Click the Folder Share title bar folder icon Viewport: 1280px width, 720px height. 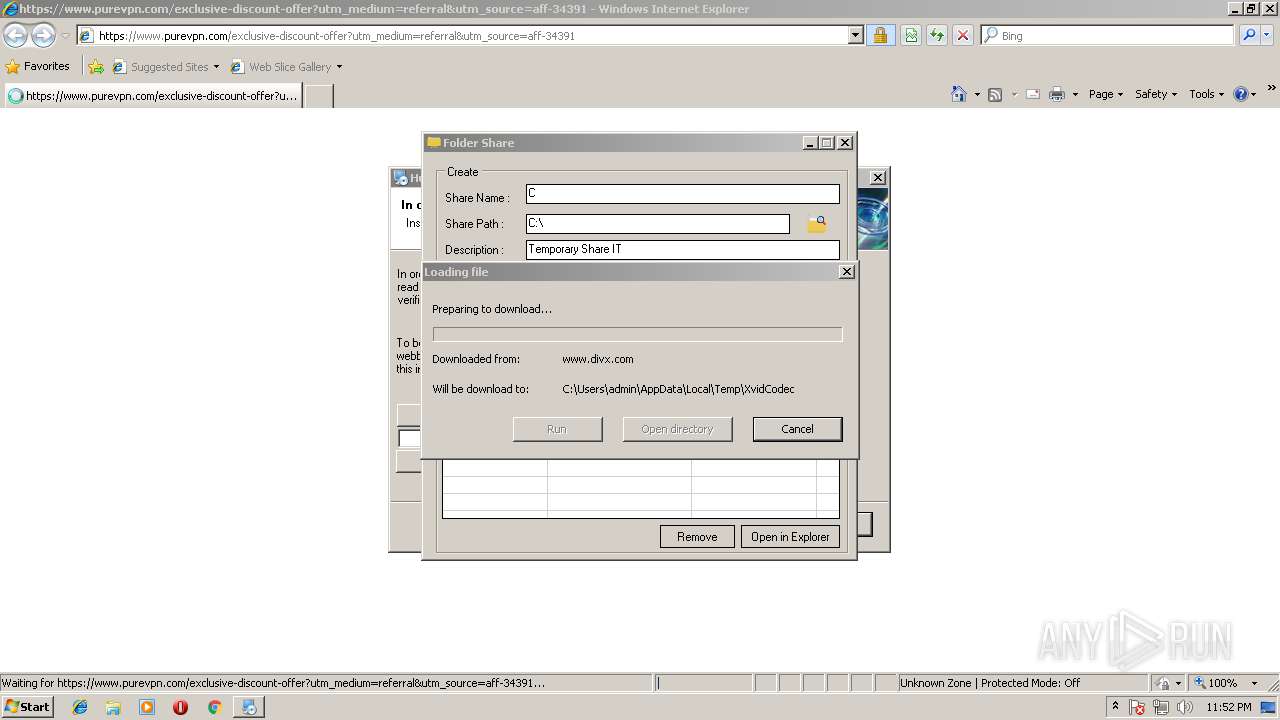click(434, 142)
